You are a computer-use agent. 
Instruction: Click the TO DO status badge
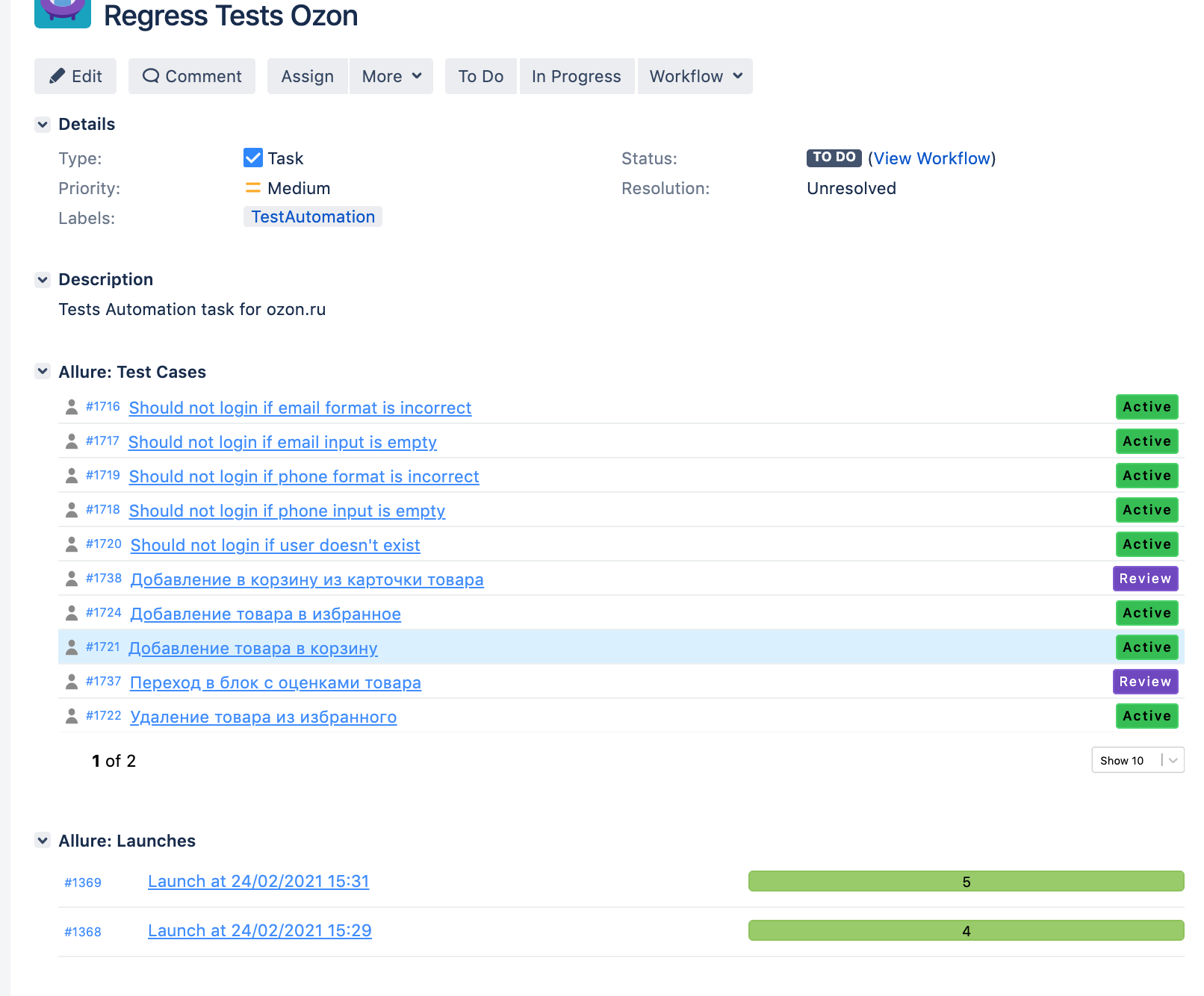[x=834, y=158]
